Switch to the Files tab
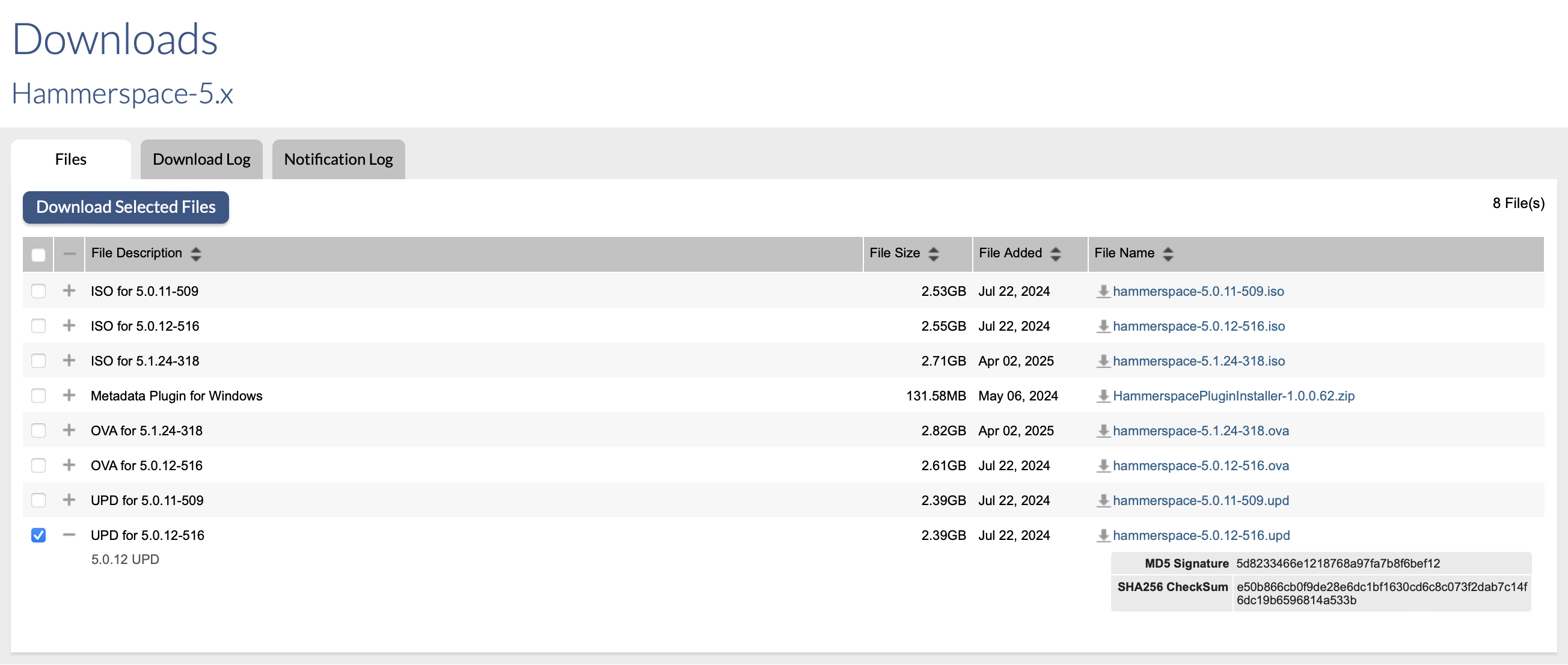This screenshot has height=665, width=1568. point(70,159)
